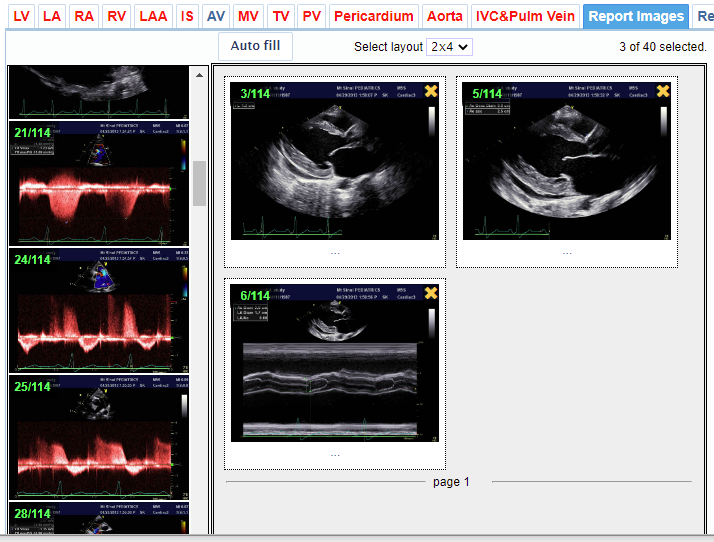
Task: Edit caption ellipsis under image 3/114
Action: pos(335,253)
